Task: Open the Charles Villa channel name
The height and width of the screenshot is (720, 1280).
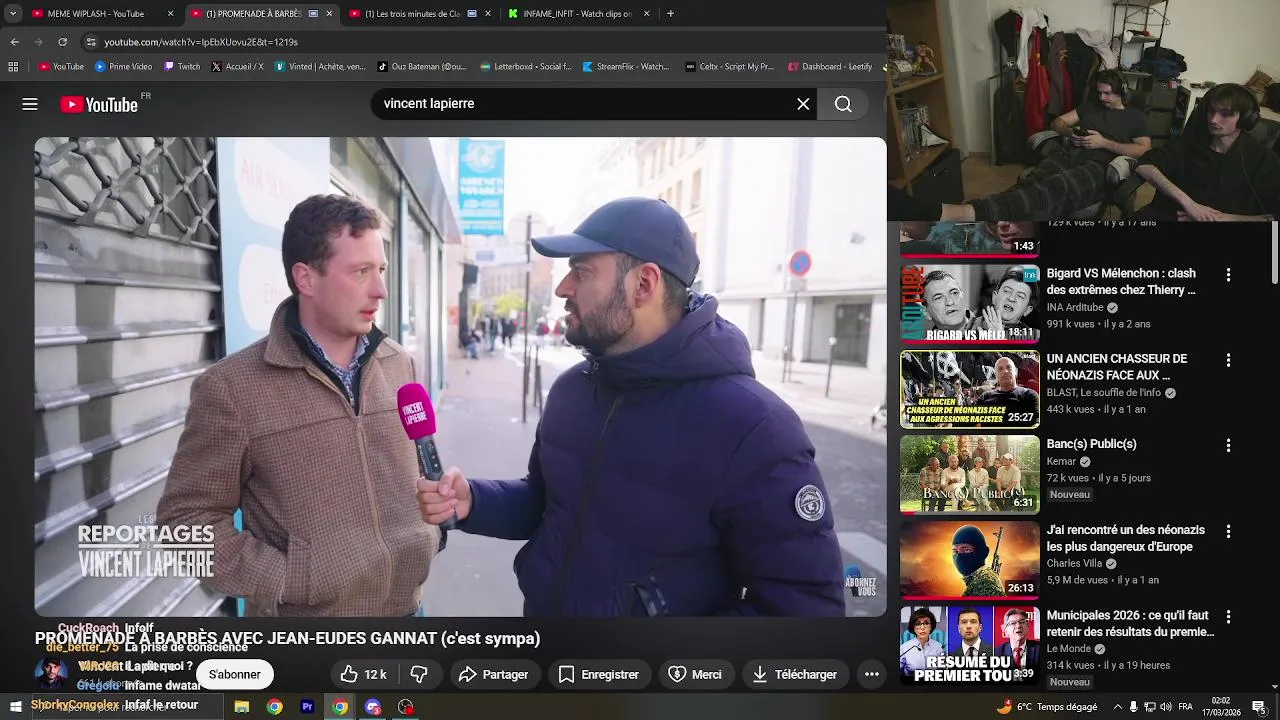Action: click(x=1074, y=564)
